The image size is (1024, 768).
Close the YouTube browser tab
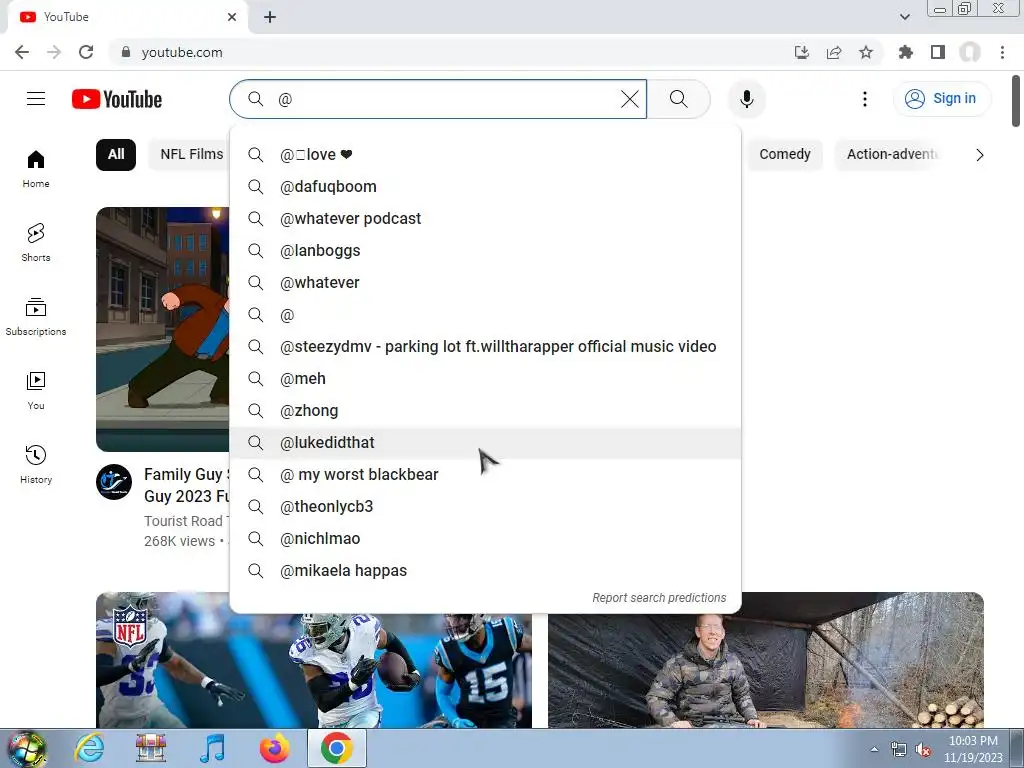(232, 17)
